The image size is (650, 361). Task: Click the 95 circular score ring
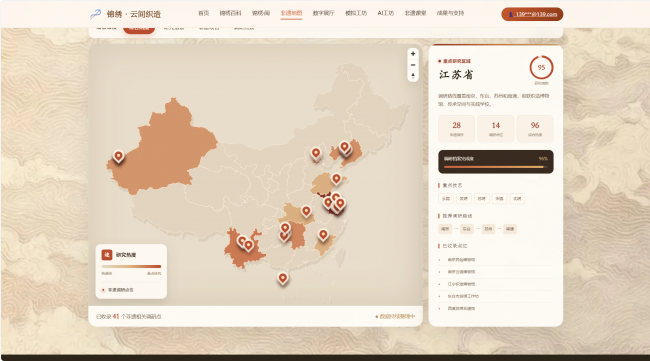pyautogui.click(x=541, y=67)
